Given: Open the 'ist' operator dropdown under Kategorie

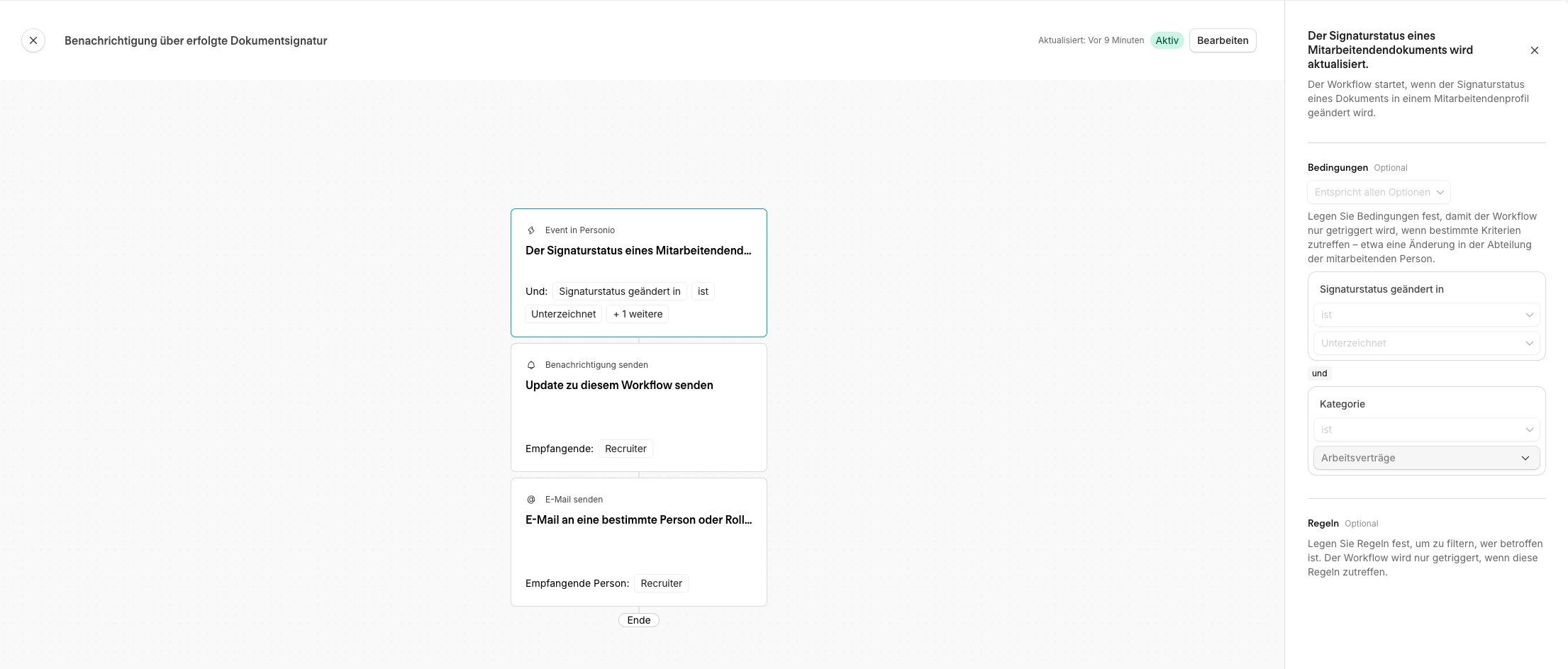Looking at the screenshot, I should [x=1426, y=429].
